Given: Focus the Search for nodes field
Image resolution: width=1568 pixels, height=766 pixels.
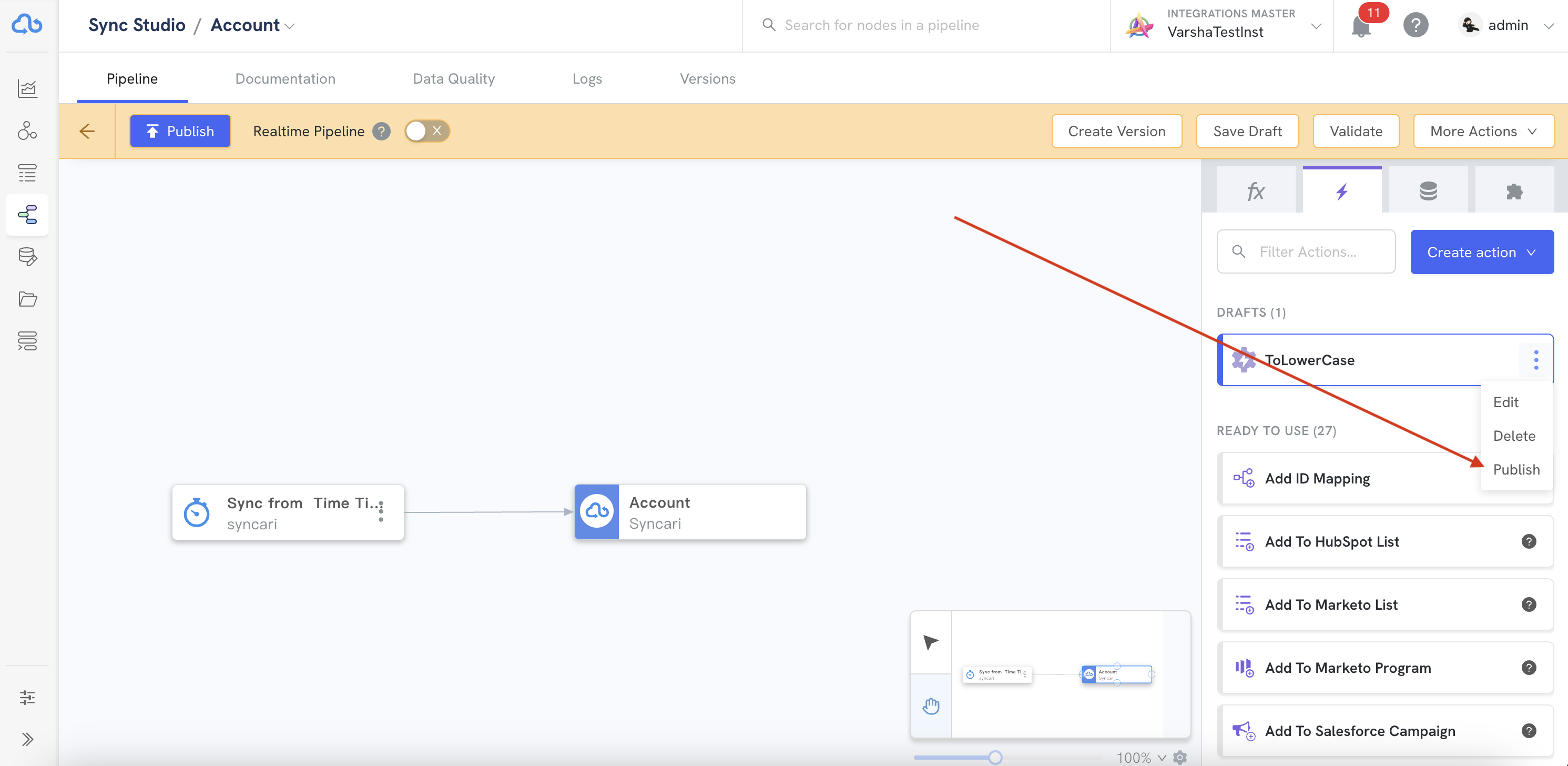Looking at the screenshot, I should tap(925, 25).
